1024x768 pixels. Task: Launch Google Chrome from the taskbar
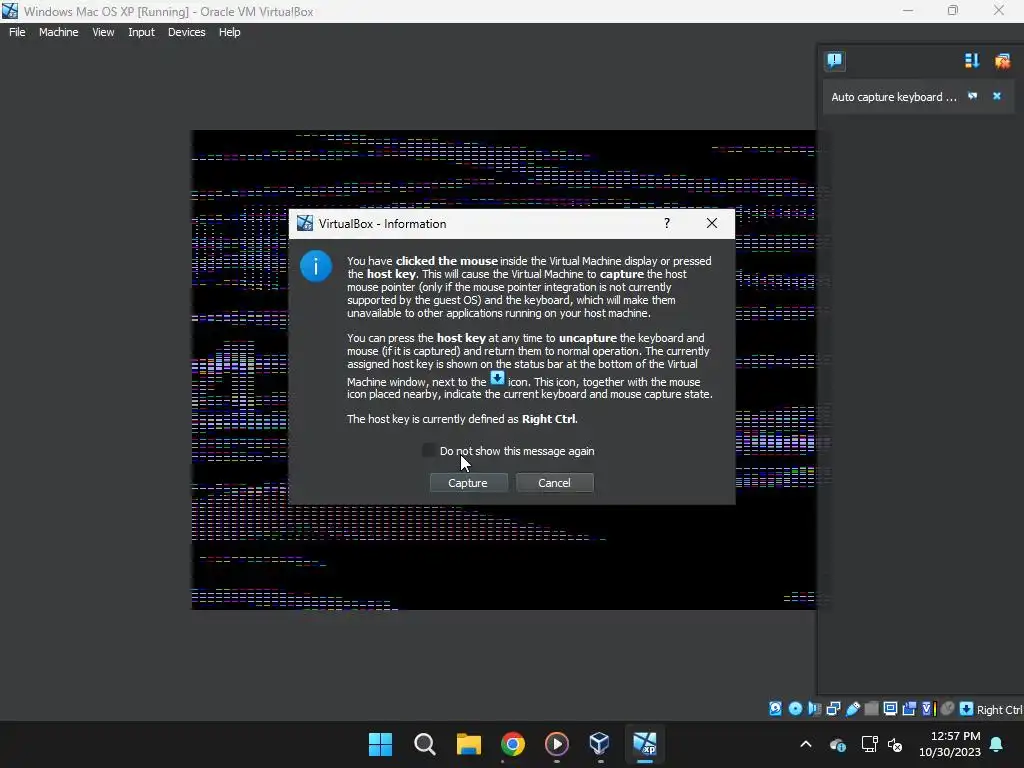pos(513,744)
